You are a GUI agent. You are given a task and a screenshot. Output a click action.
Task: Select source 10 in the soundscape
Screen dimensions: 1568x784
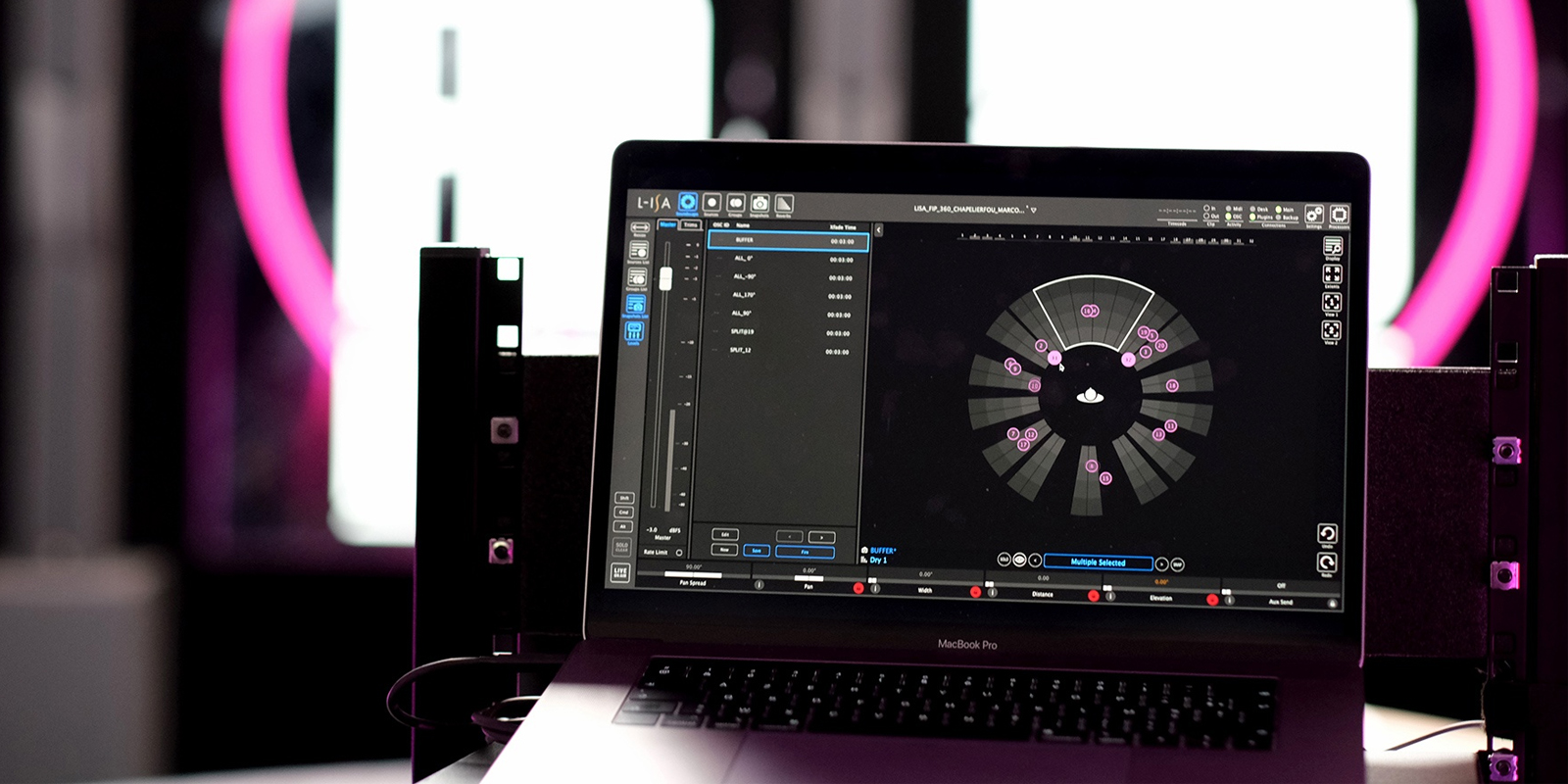point(1035,386)
